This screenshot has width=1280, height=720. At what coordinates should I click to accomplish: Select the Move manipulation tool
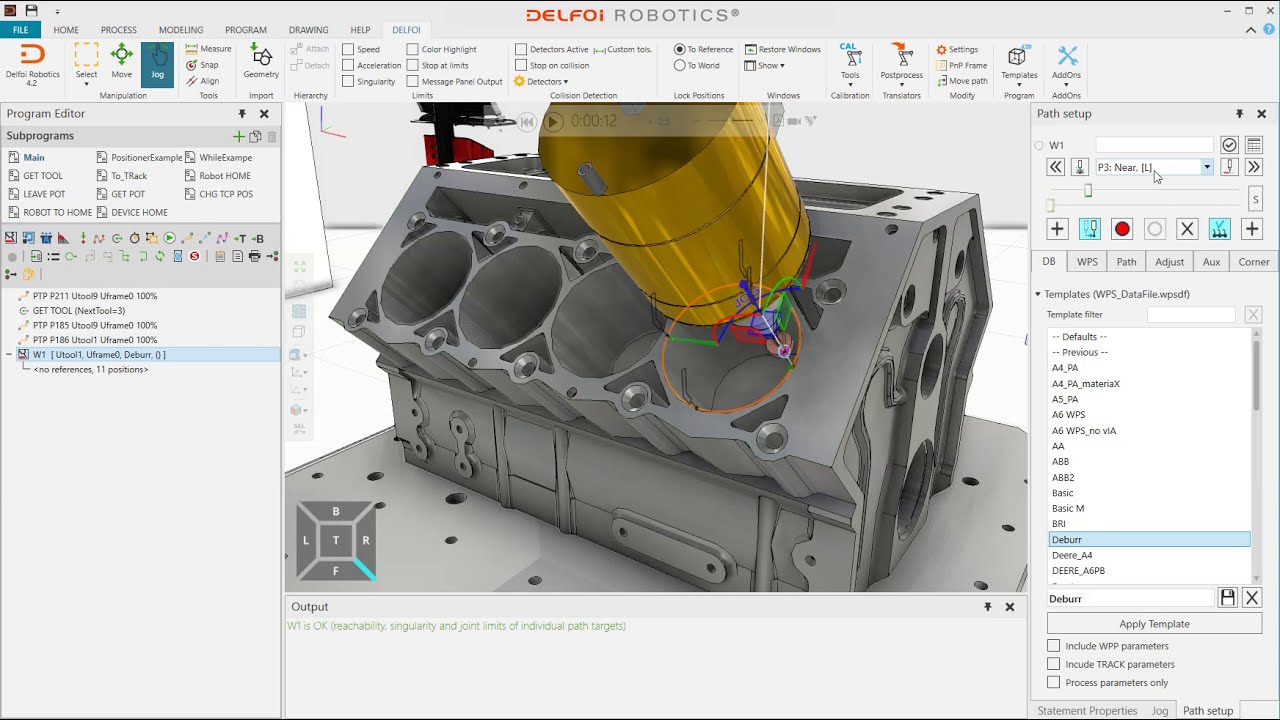click(121, 62)
